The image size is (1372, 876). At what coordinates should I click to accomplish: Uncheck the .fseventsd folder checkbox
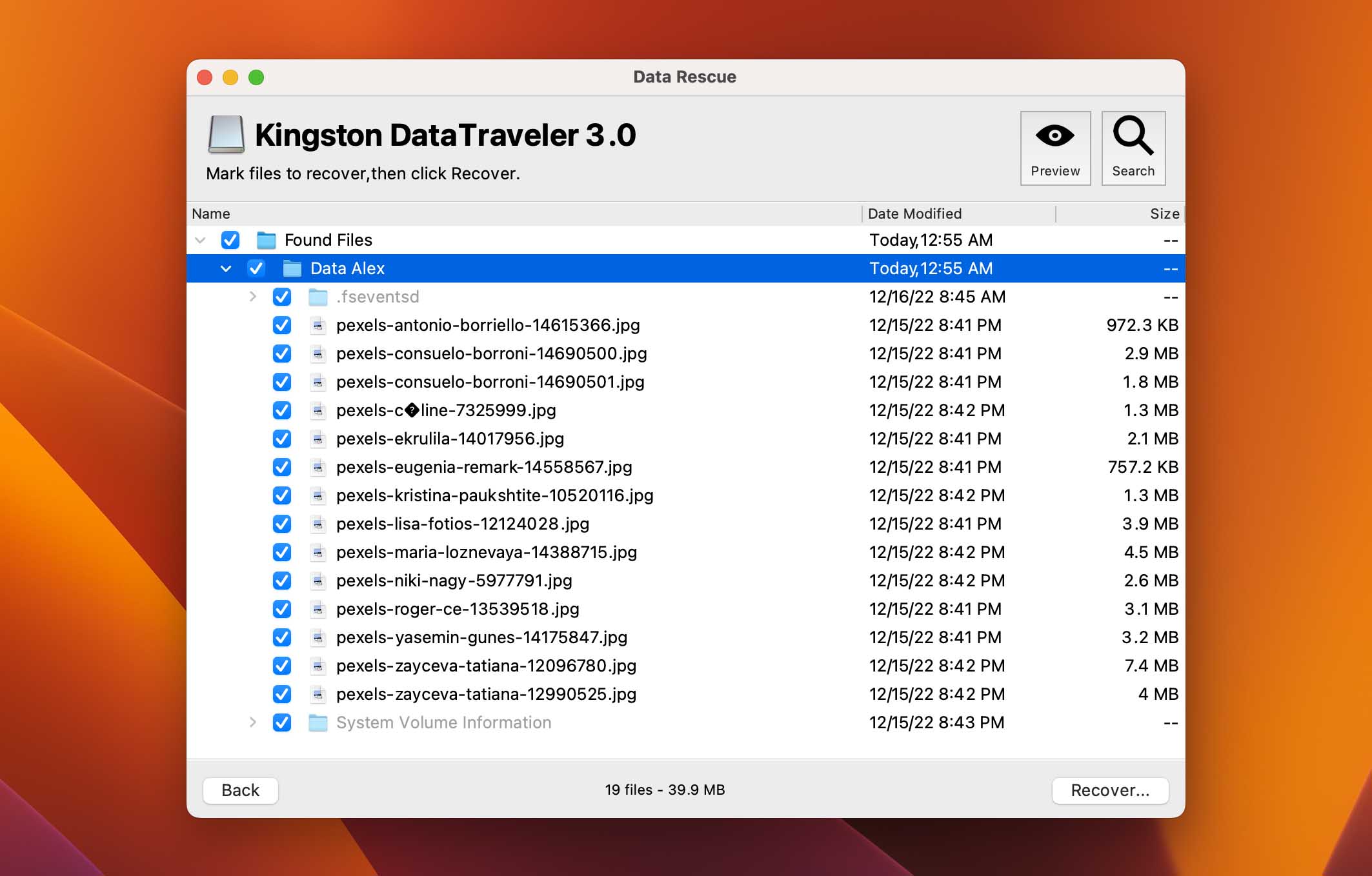click(282, 297)
